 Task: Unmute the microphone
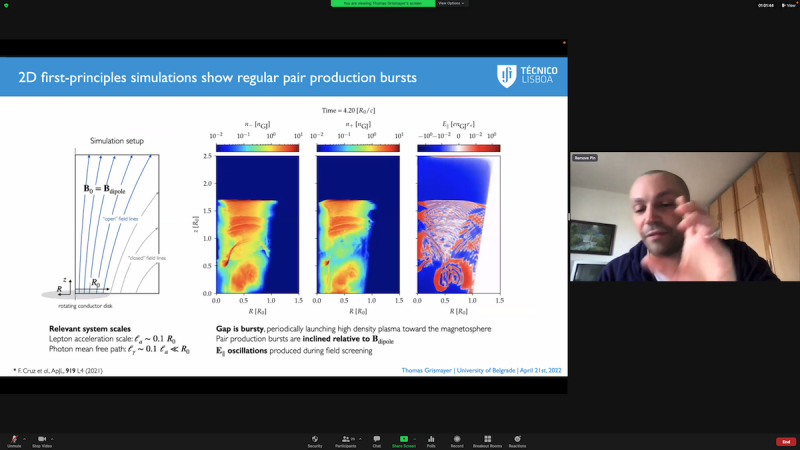(x=14, y=439)
